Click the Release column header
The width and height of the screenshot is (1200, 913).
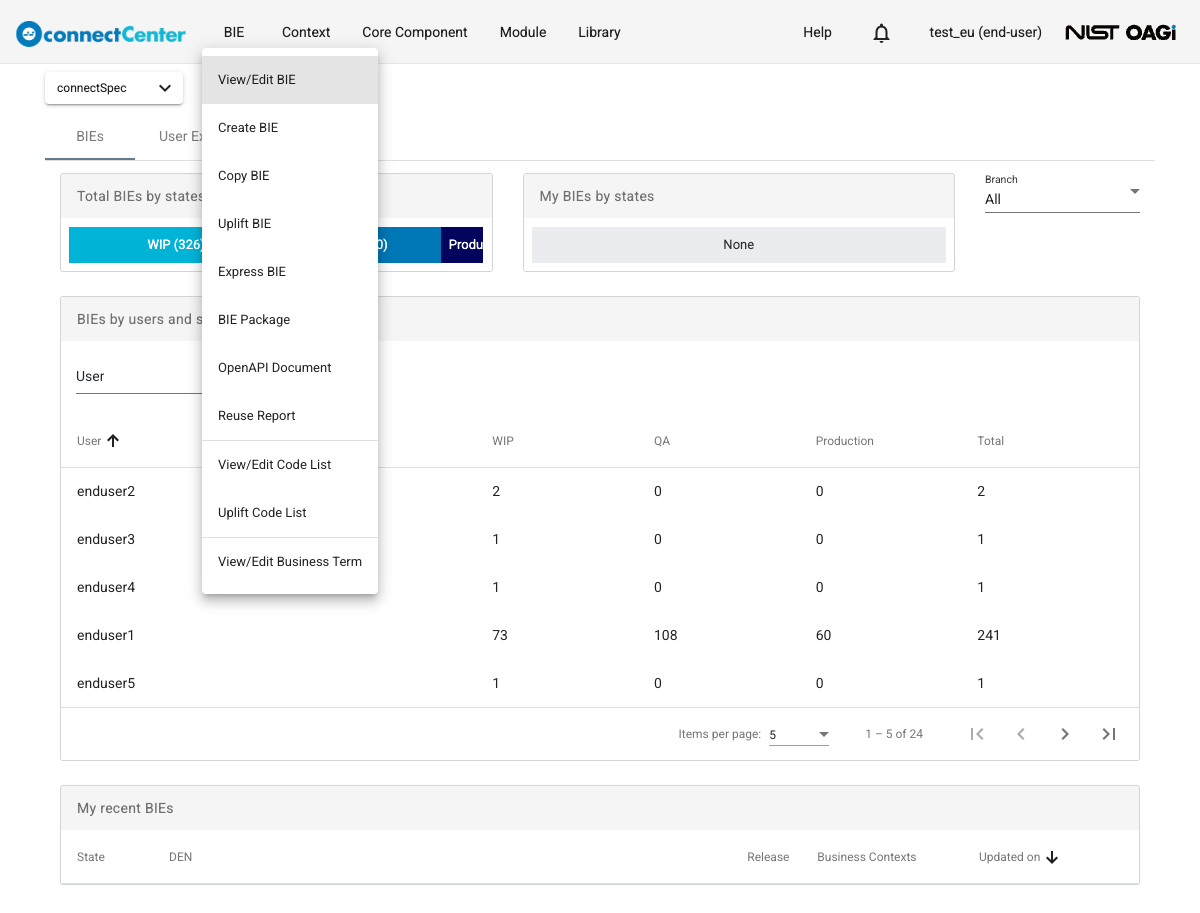pos(768,857)
